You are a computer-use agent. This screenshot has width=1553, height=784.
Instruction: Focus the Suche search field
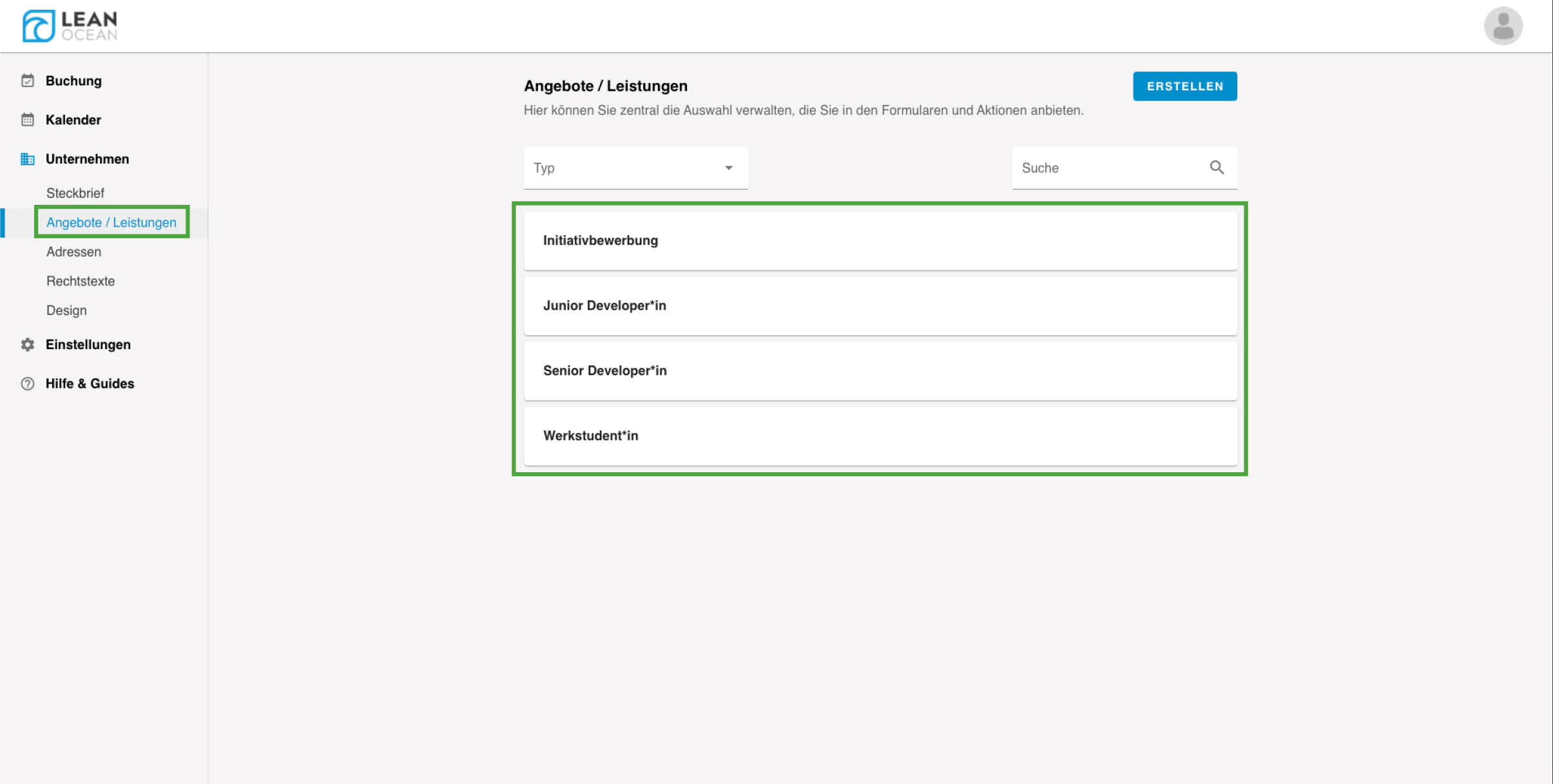[1105, 168]
